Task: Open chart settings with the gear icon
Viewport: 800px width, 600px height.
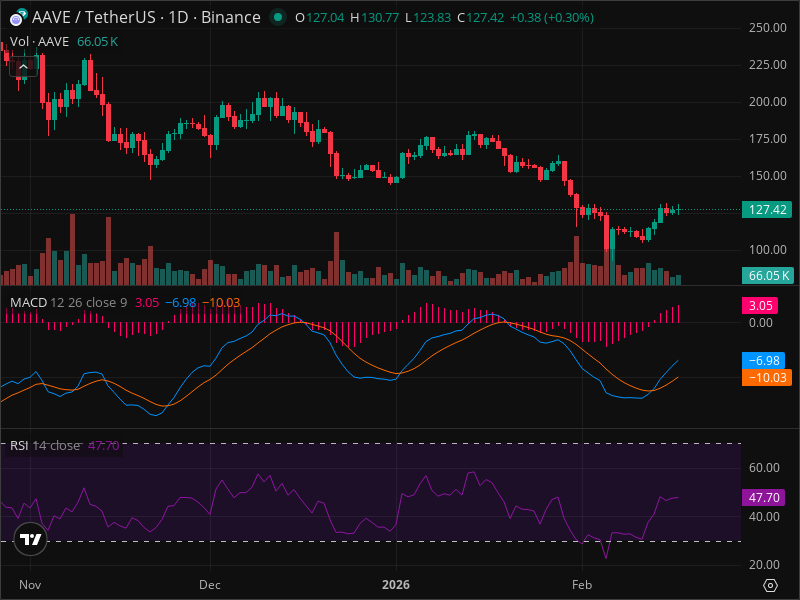Action: click(770, 585)
